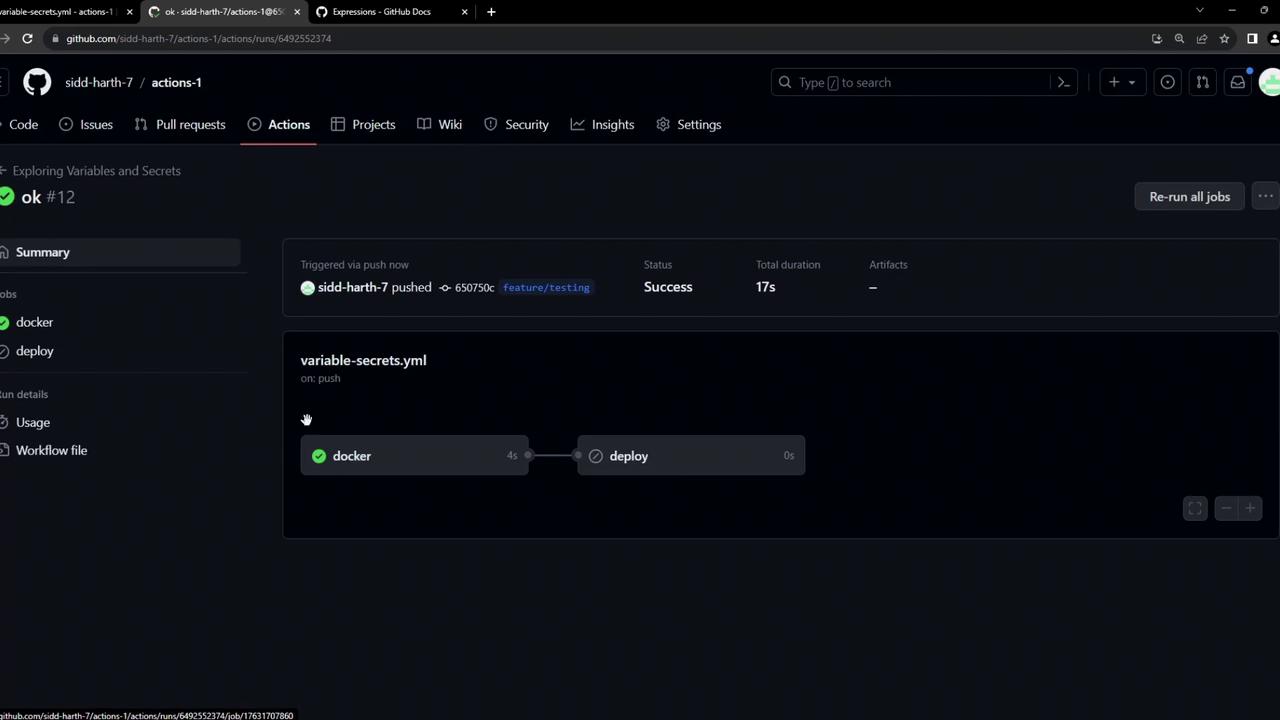Open the Projects tab
The width and height of the screenshot is (1280, 720).
pyautogui.click(x=363, y=124)
